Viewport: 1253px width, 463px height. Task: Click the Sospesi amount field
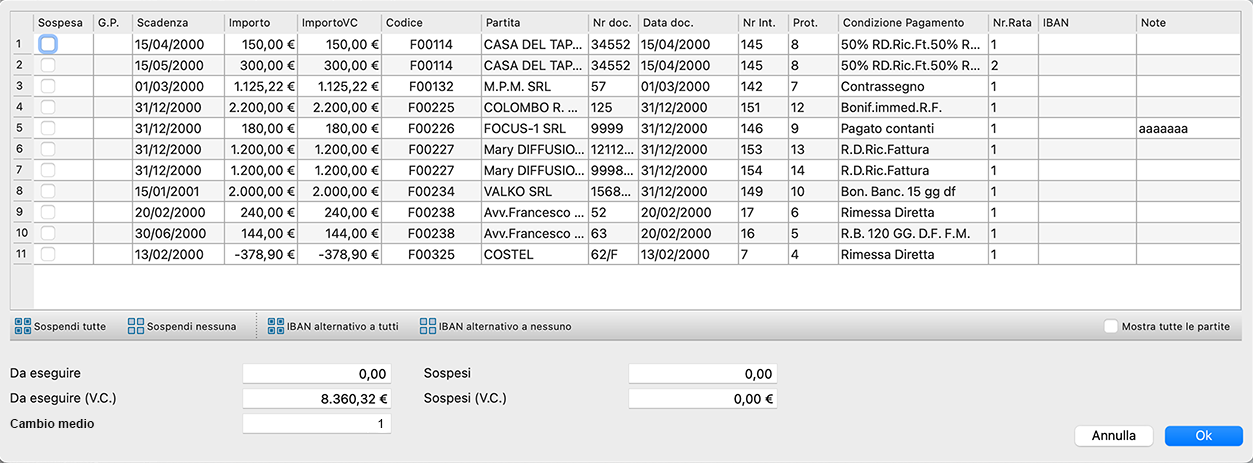click(702, 374)
